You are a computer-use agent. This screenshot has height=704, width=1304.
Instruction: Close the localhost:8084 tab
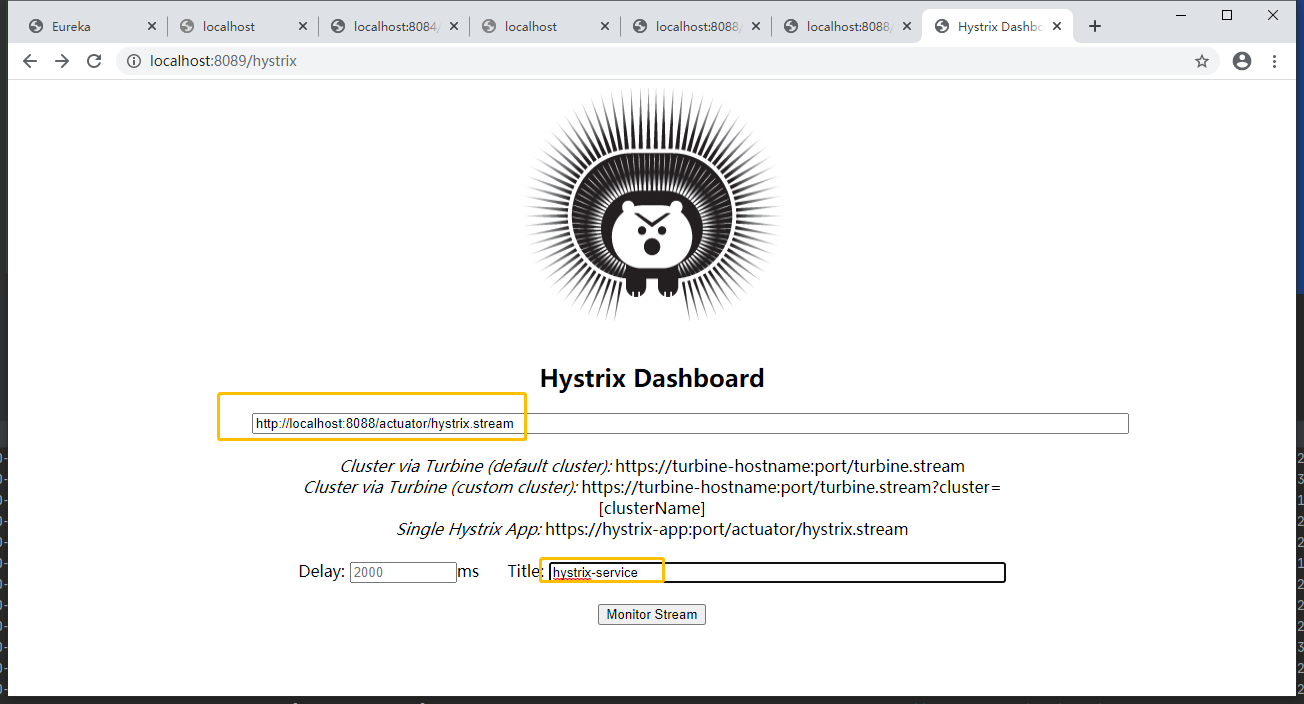pos(454,27)
